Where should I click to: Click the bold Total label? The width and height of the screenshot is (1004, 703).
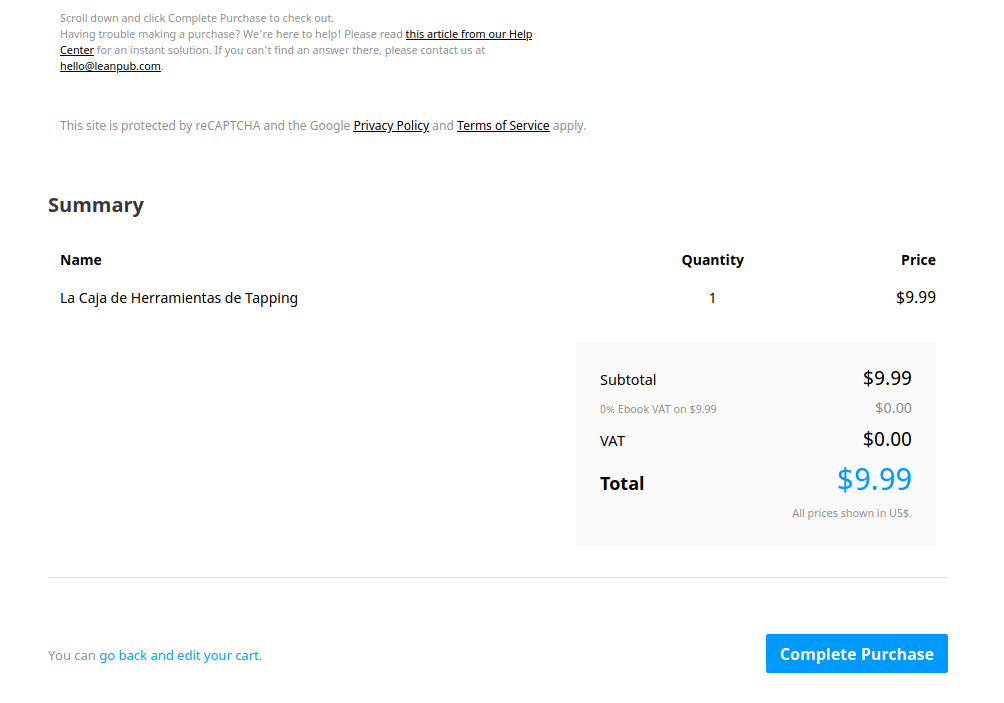622,483
